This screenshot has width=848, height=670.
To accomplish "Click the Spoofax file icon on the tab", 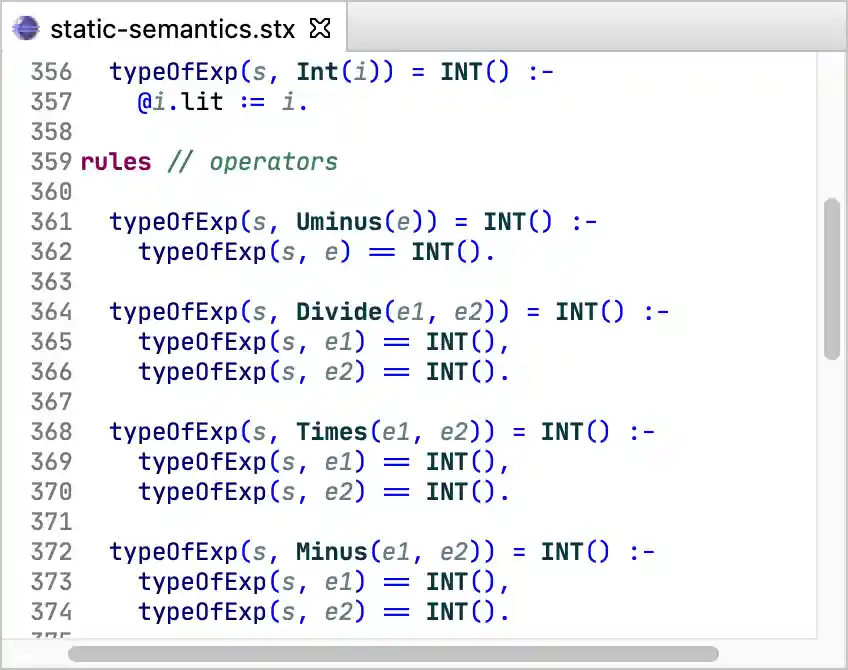I will tap(25, 28).
